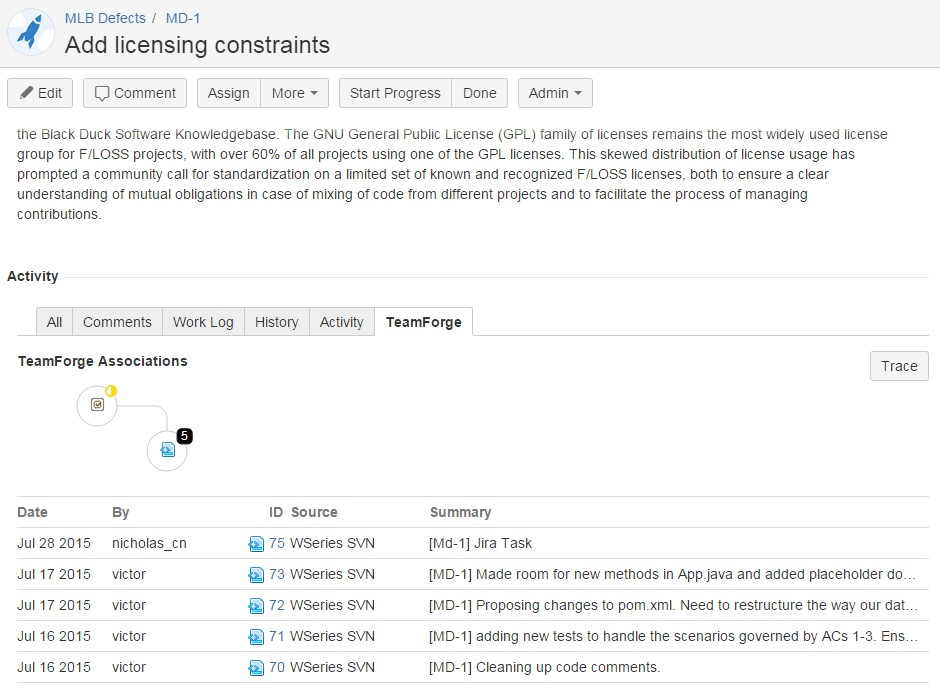This screenshot has height=698, width=940.
Task: Click commit icon beside ID 70
Action: pyautogui.click(x=256, y=668)
